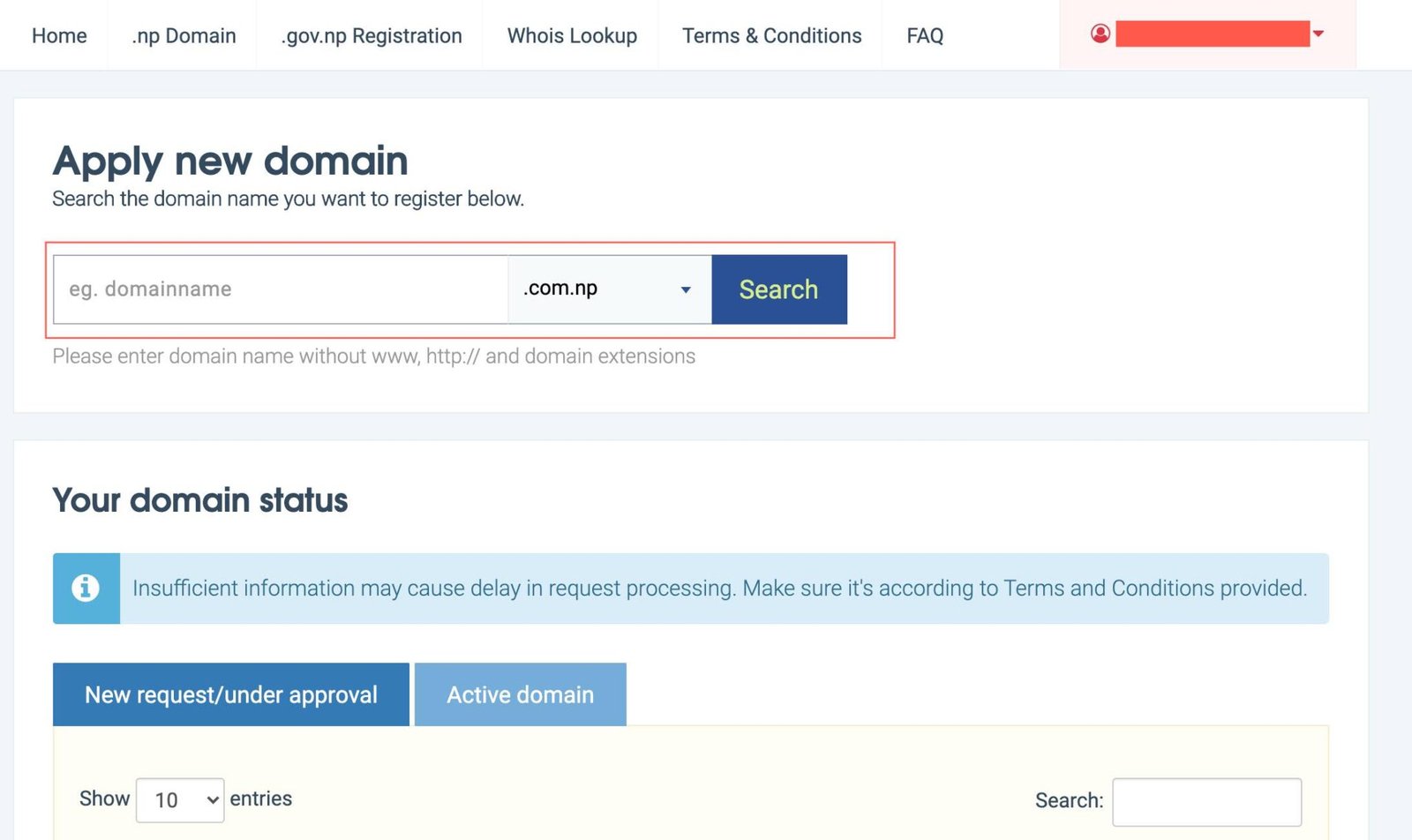1412x840 pixels.
Task: Switch to the Active domain tab
Action: pos(520,694)
